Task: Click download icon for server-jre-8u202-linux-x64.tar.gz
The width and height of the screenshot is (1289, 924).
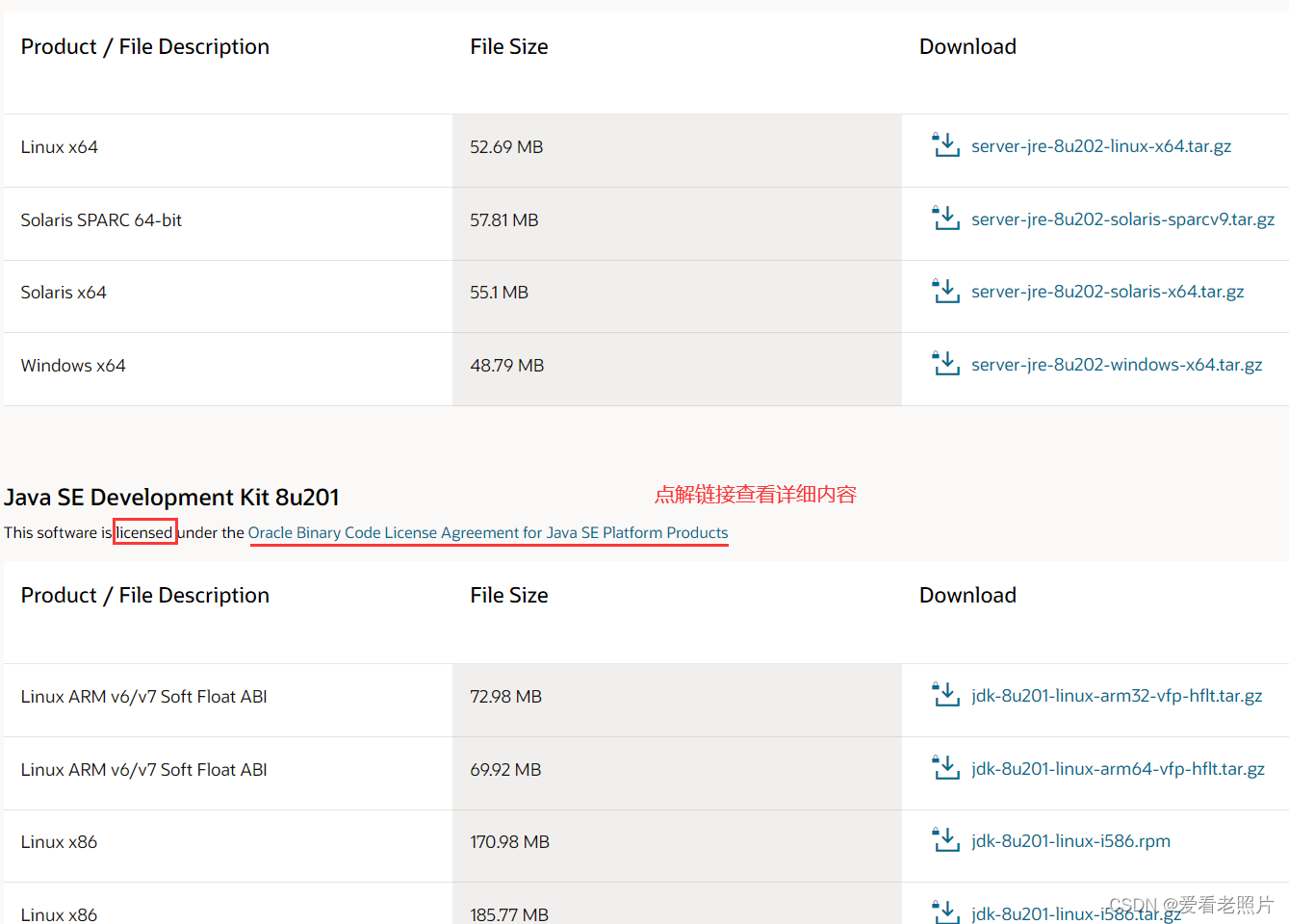Action: [x=946, y=145]
